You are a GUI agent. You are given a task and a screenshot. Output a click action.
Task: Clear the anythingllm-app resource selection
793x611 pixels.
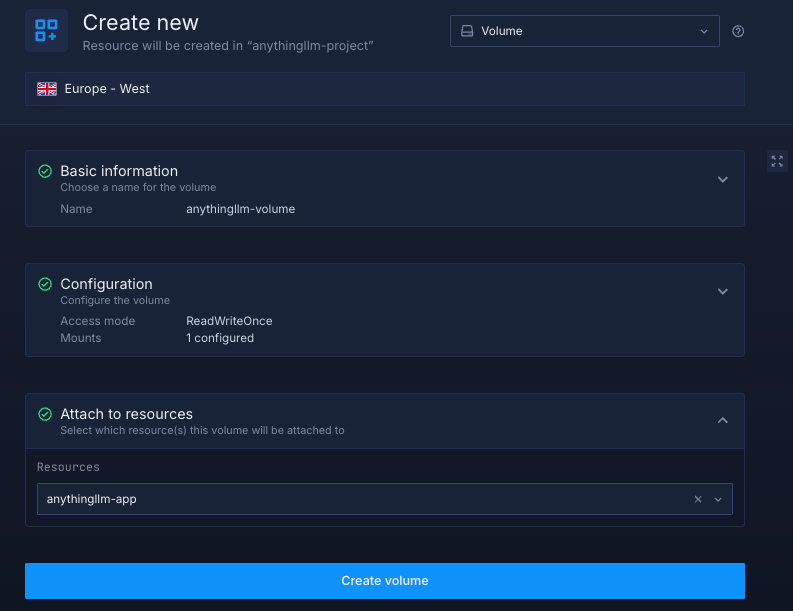point(698,499)
